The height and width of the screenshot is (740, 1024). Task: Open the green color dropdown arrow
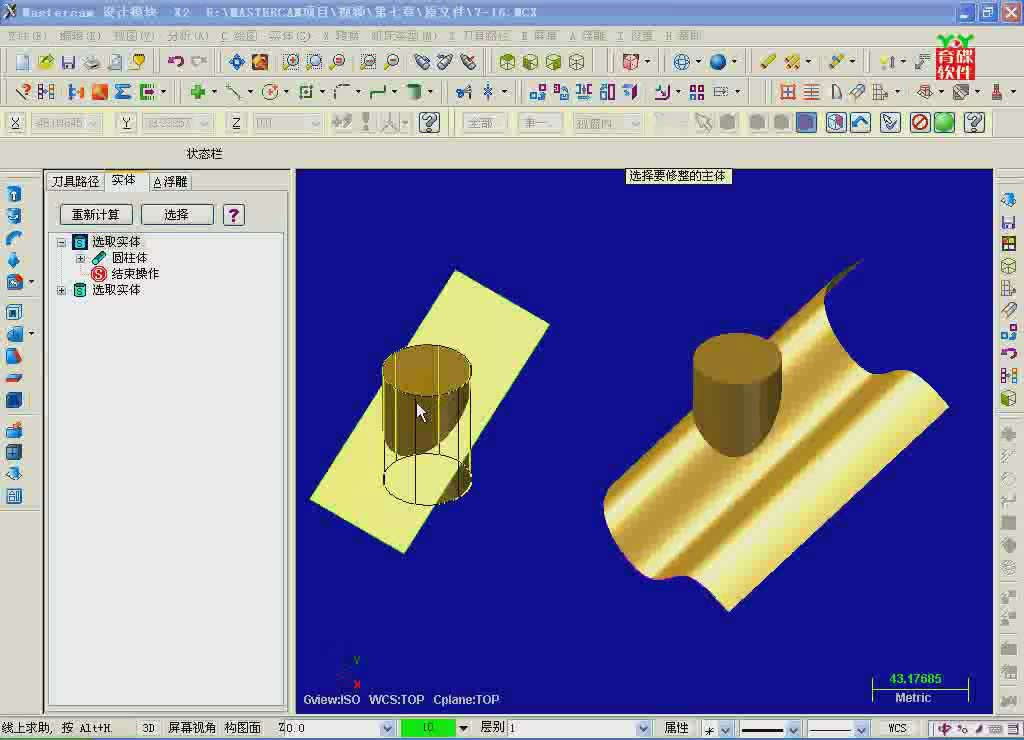463,728
